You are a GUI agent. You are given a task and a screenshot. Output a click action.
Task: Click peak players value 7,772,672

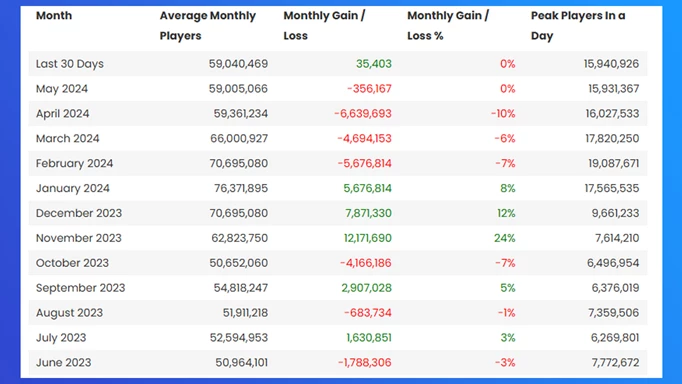pos(615,362)
